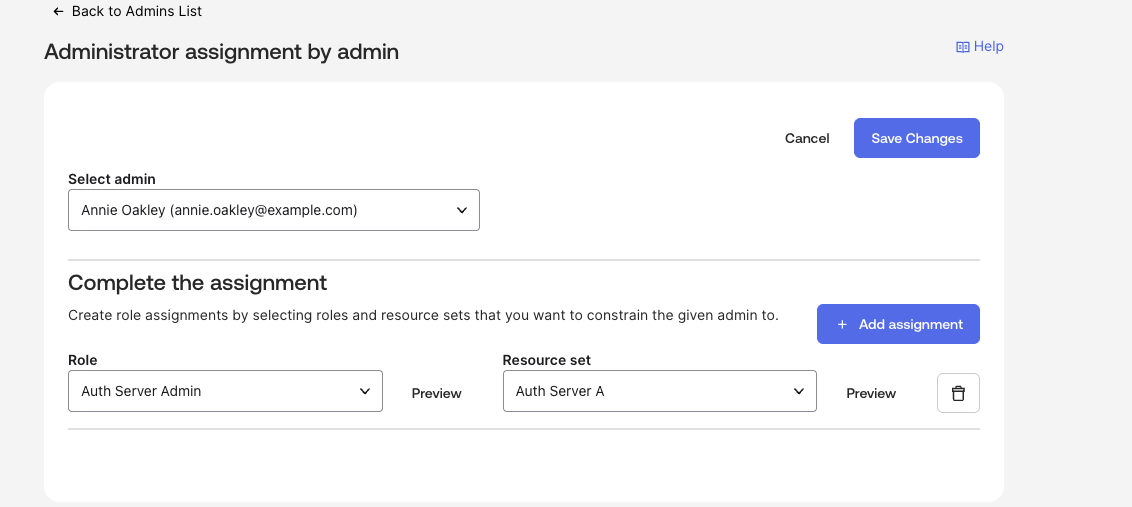Open the Role dropdown showing Auth Server Admin

point(225,391)
